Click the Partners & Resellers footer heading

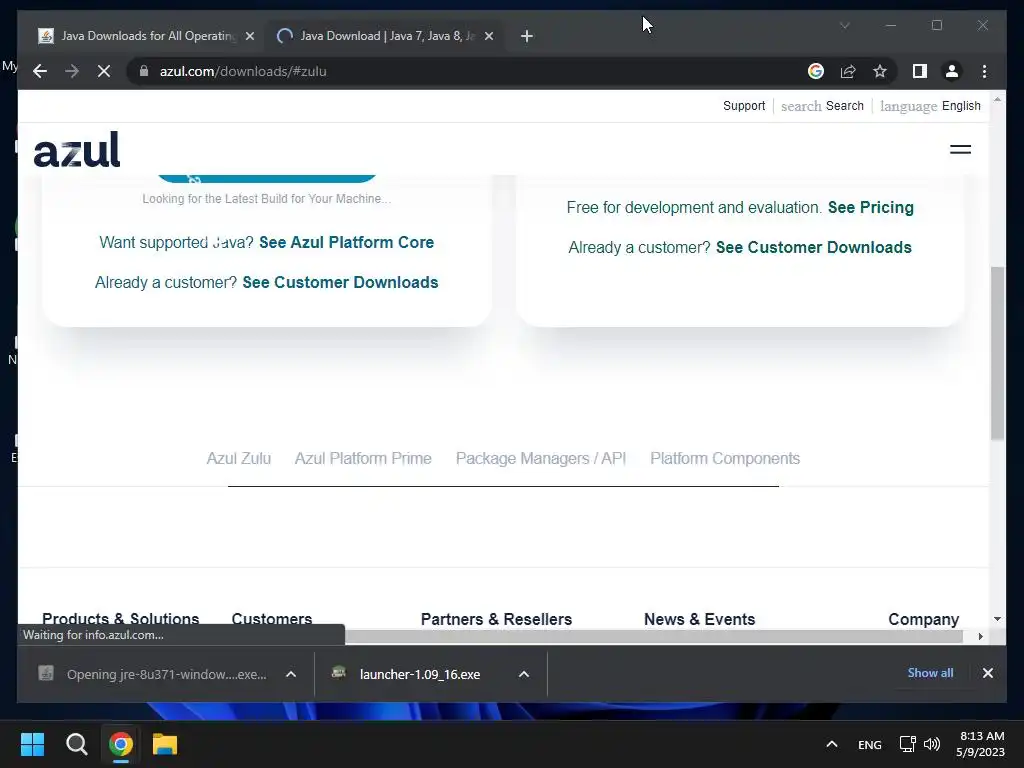pos(496,619)
